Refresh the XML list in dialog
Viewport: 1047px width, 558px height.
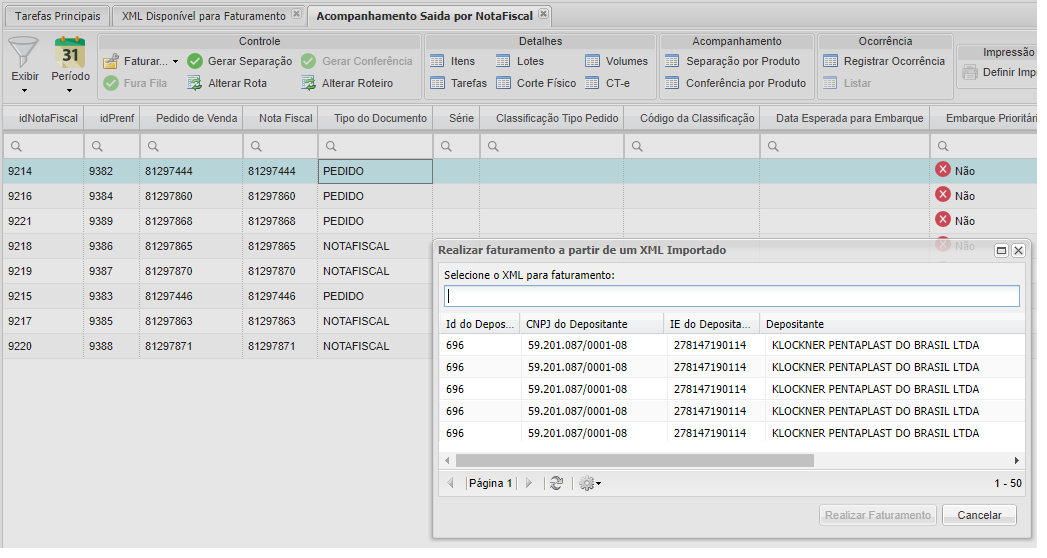(556, 483)
